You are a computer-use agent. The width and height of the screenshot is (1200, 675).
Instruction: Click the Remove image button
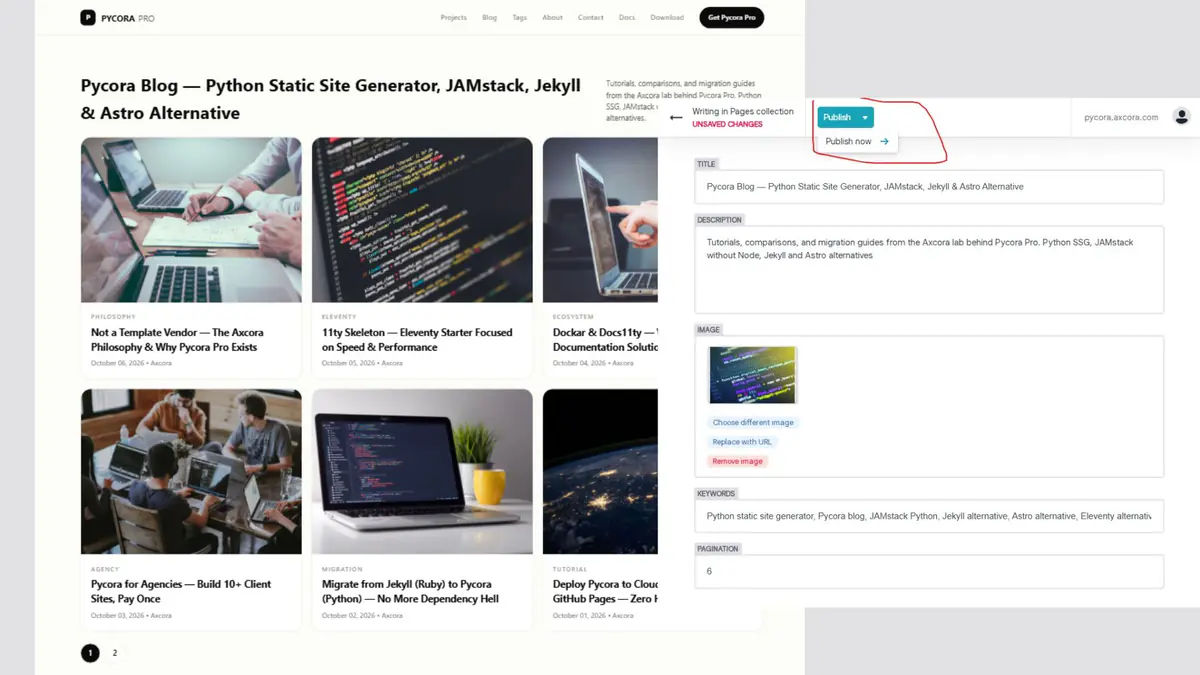738,461
